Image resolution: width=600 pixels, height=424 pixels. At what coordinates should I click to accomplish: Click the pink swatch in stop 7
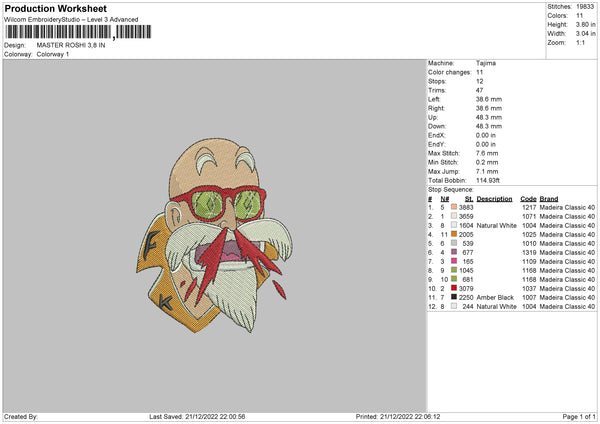point(454,261)
